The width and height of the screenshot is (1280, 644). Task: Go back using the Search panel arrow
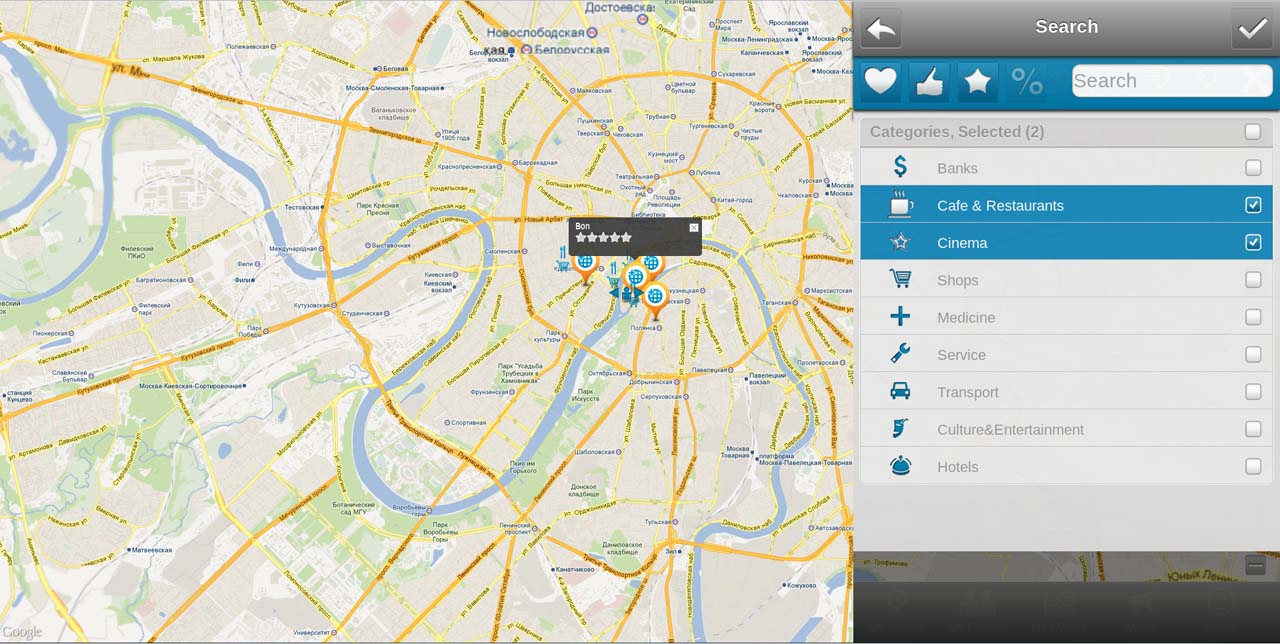881,29
